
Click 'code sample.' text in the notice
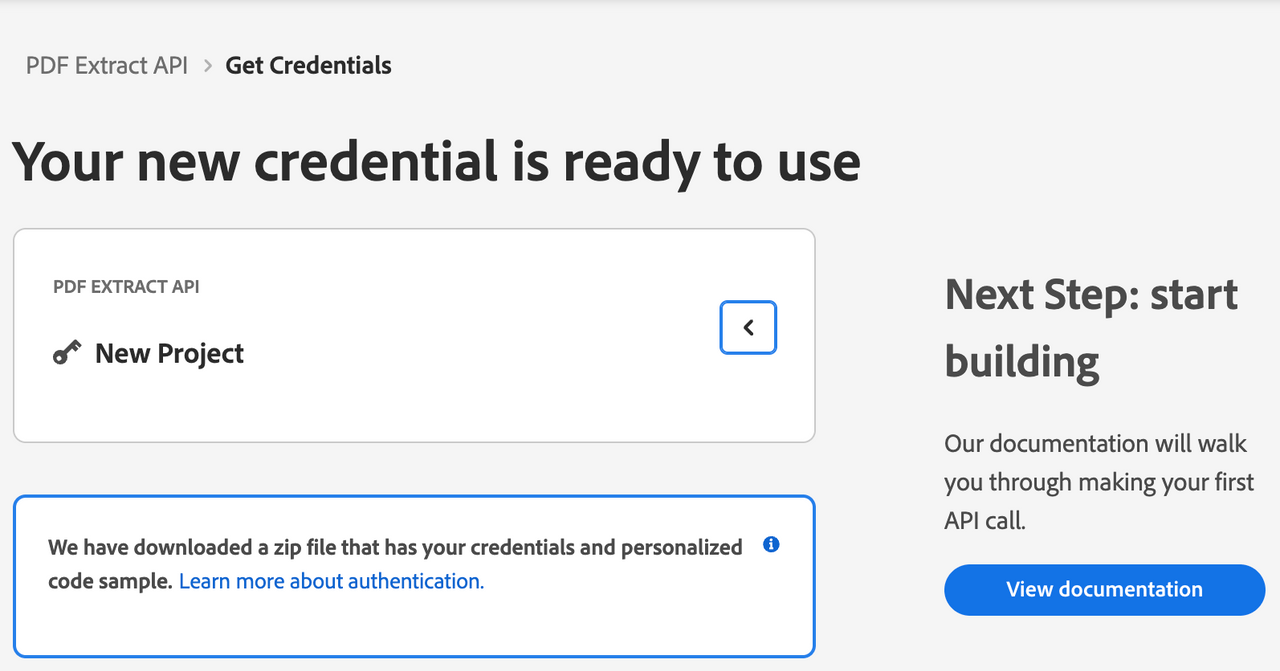[x=110, y=581]
